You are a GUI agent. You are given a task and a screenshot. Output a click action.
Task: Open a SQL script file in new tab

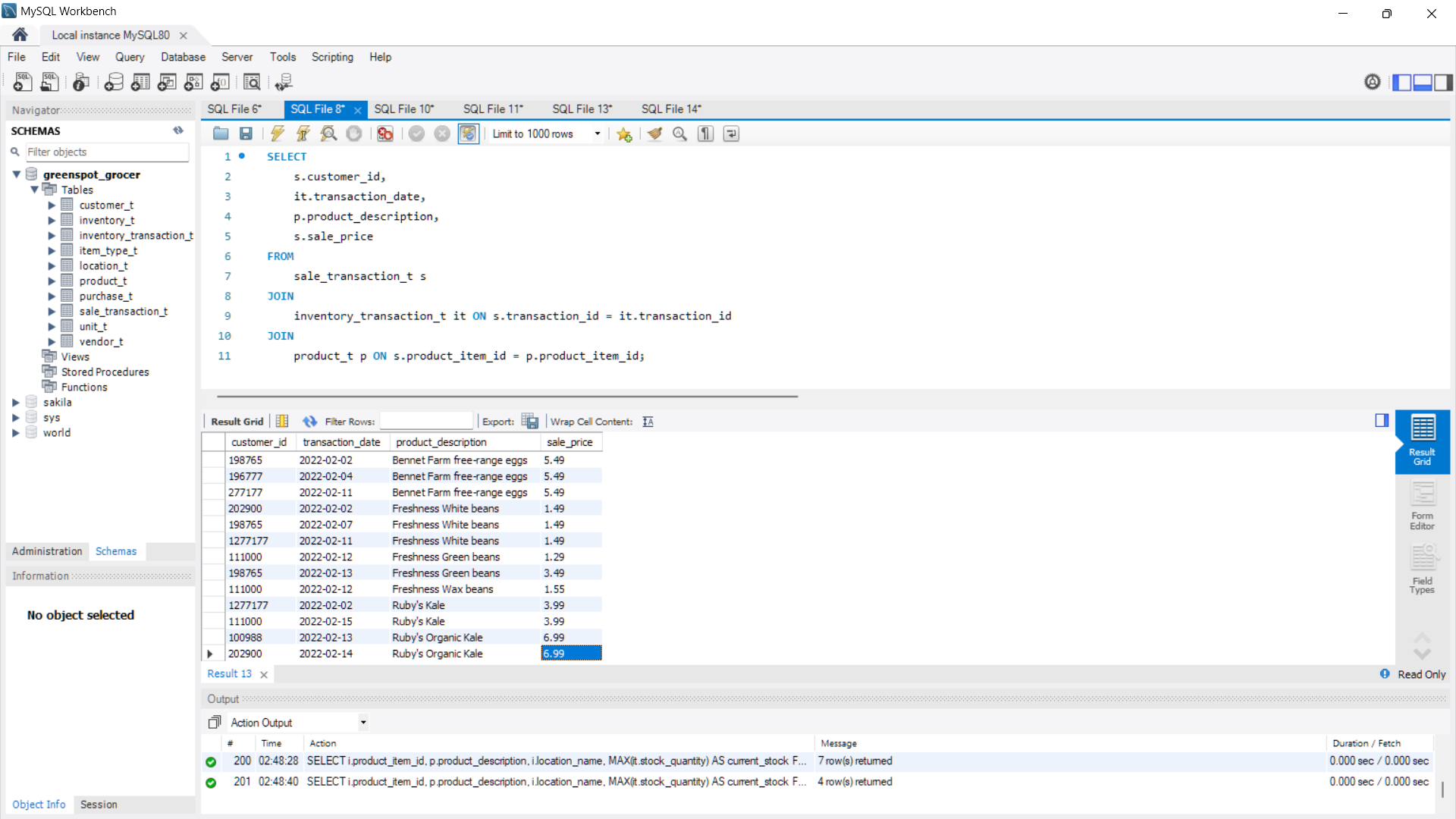(50, 82)
